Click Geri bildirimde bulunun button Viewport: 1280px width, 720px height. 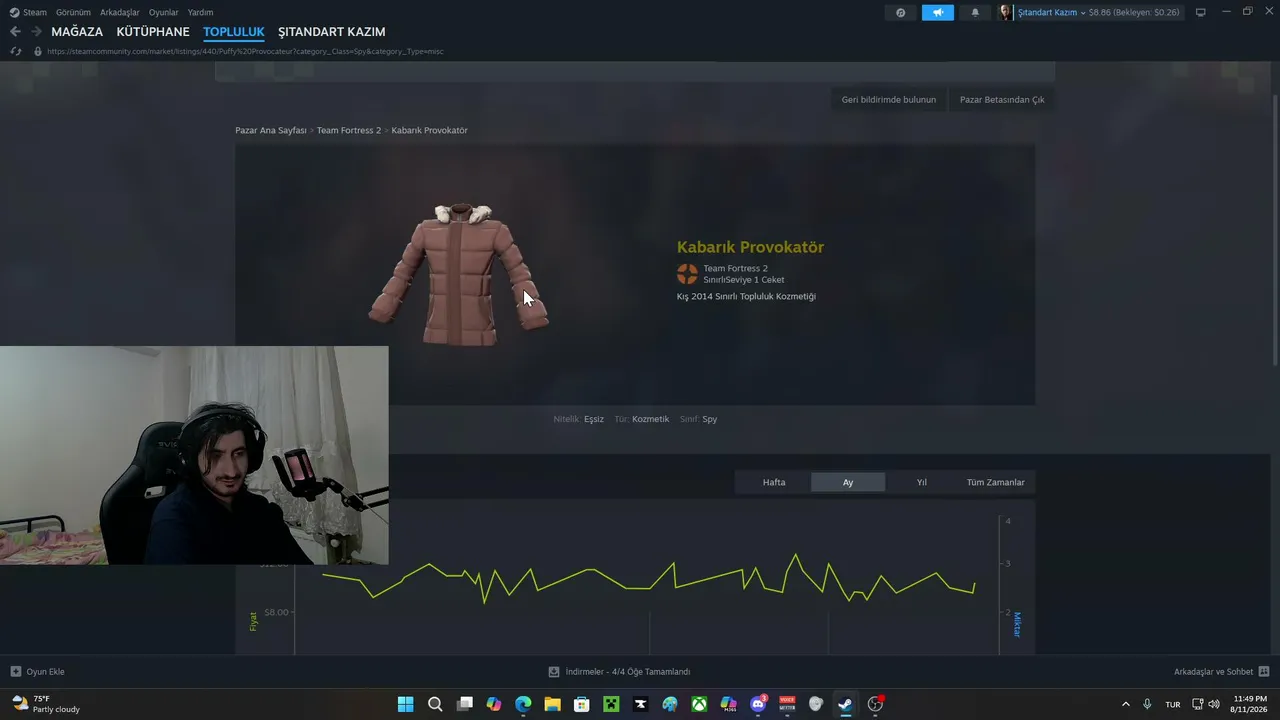coord(889,100)
